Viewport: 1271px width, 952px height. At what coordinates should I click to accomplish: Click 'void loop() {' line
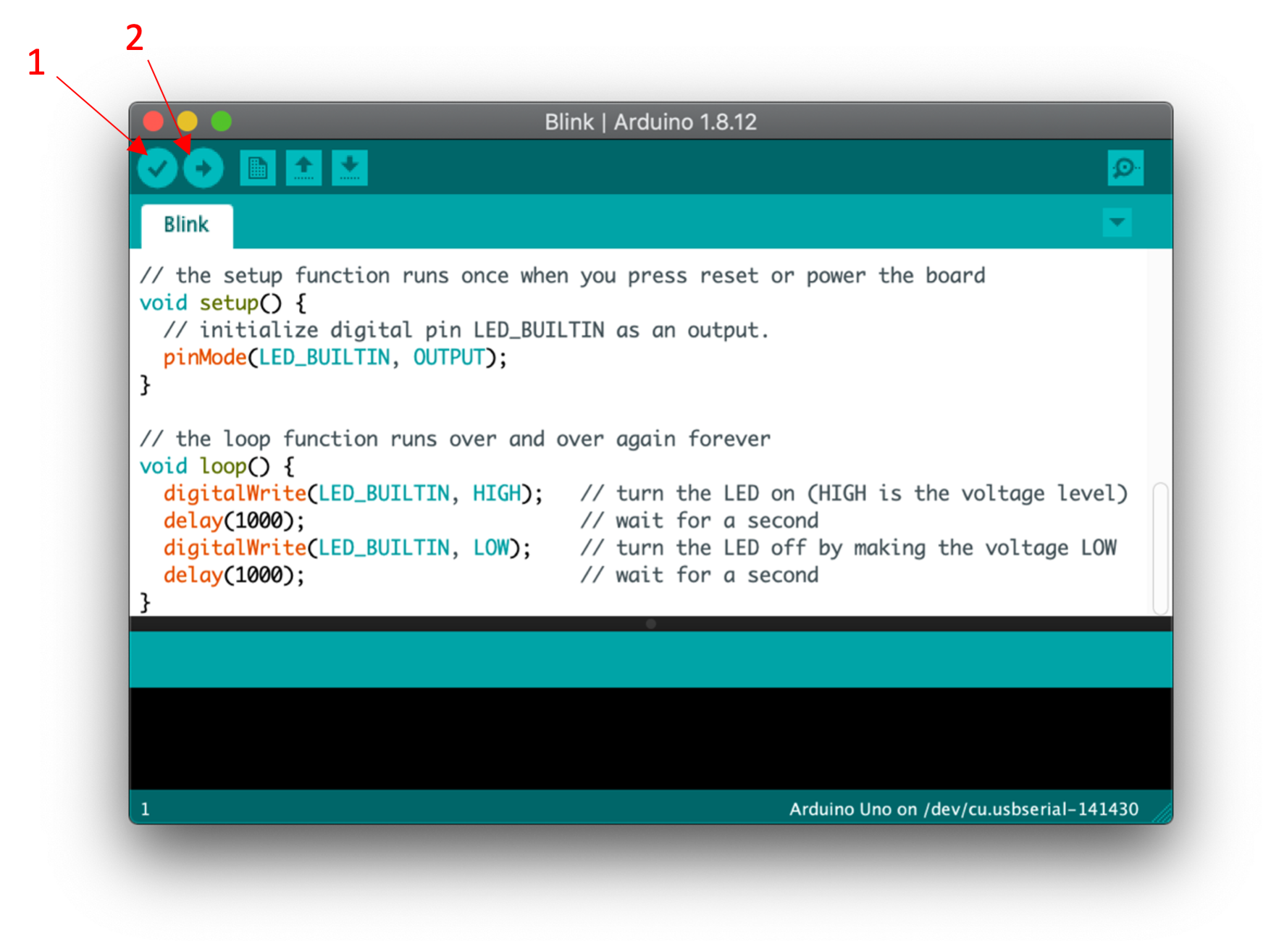217,466
